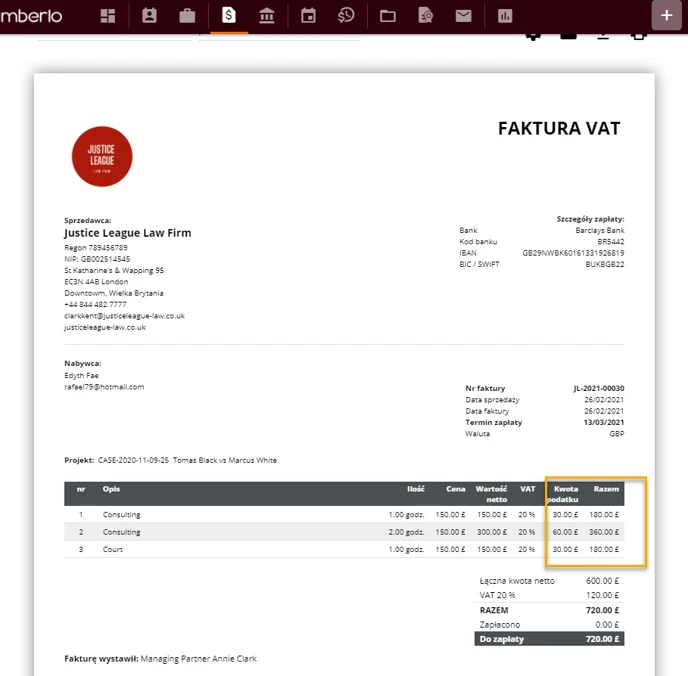This screenshot has width=688, height=676.
Task: Open the Contacts icon in navigation bar
Action: click(149, 16)
